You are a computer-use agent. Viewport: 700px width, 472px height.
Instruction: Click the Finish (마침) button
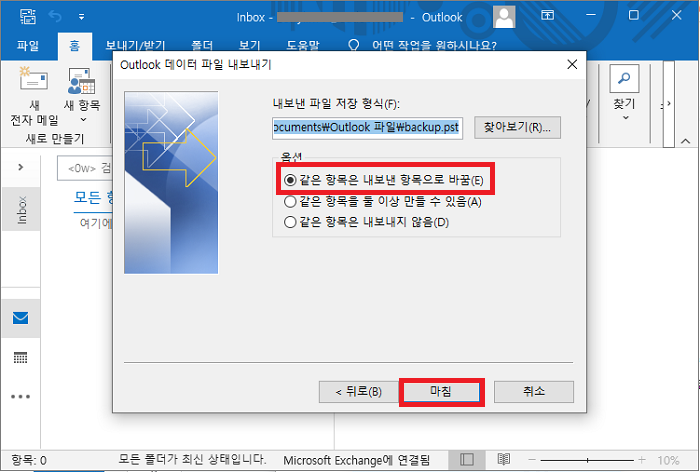pos(442,392)
